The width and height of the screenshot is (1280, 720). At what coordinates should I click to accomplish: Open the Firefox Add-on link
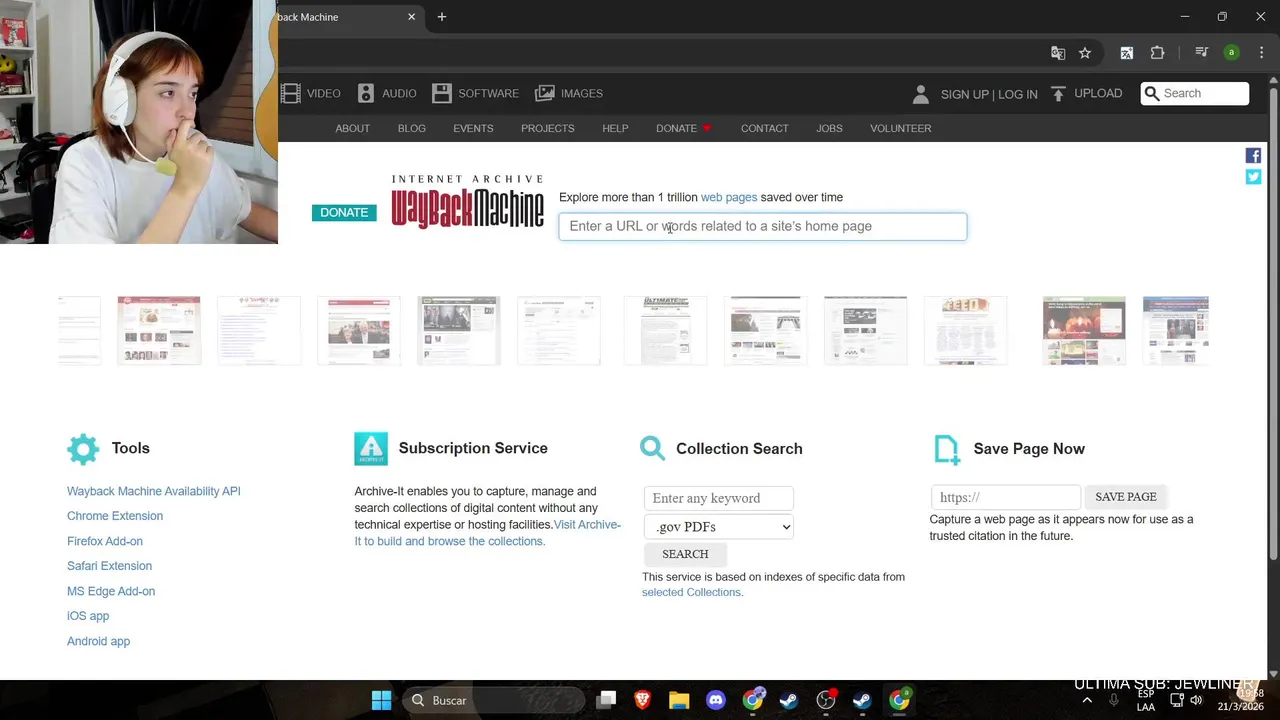(x=105, y=541)
